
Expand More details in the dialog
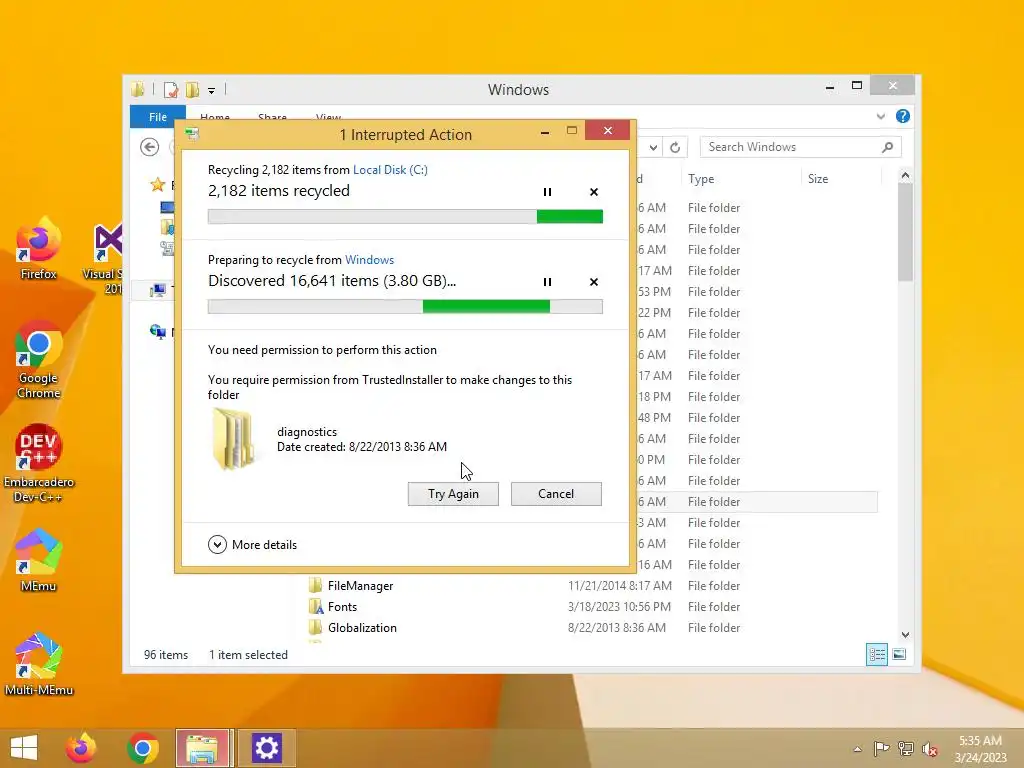point(252,545)
